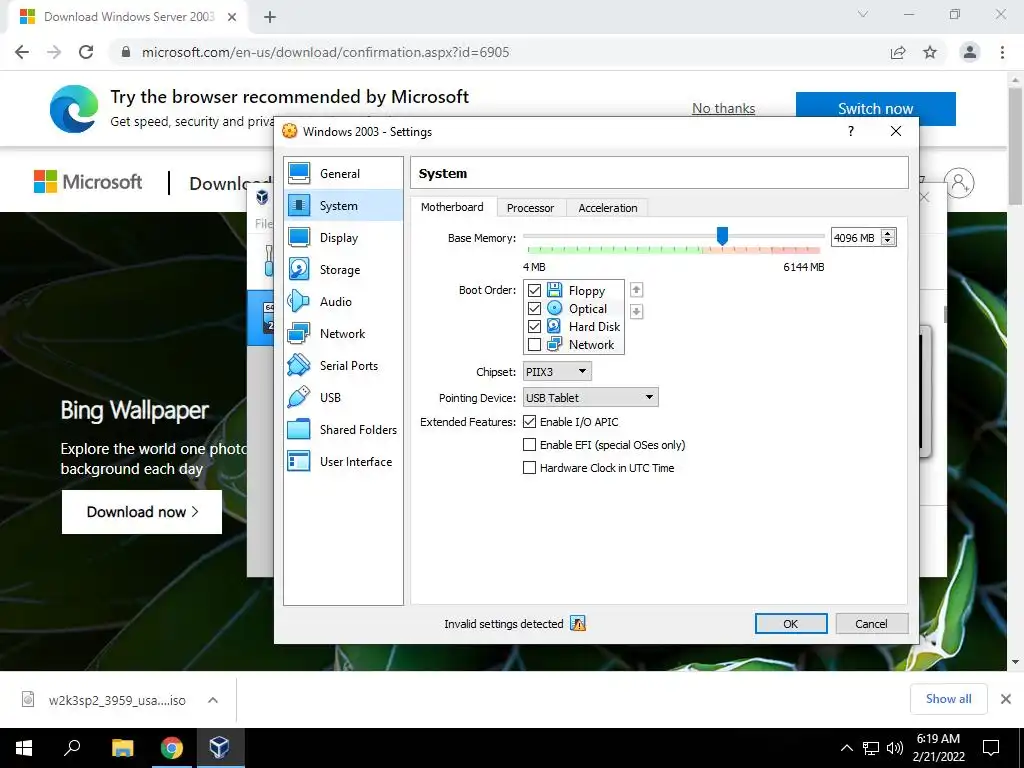Image resolution: width=1024 pixels, height=768 pixels.
Task: Switch to the Processor tab
Action: [x=530, y=208]
